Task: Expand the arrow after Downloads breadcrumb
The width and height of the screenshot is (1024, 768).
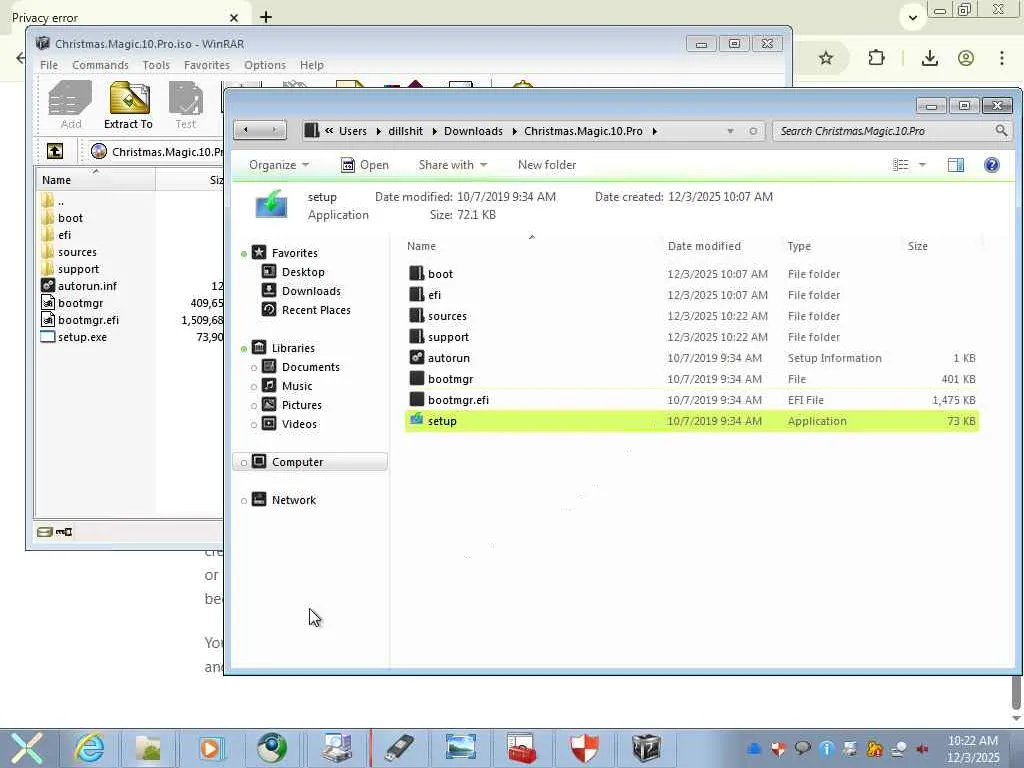Action: (x=514, y=131)
